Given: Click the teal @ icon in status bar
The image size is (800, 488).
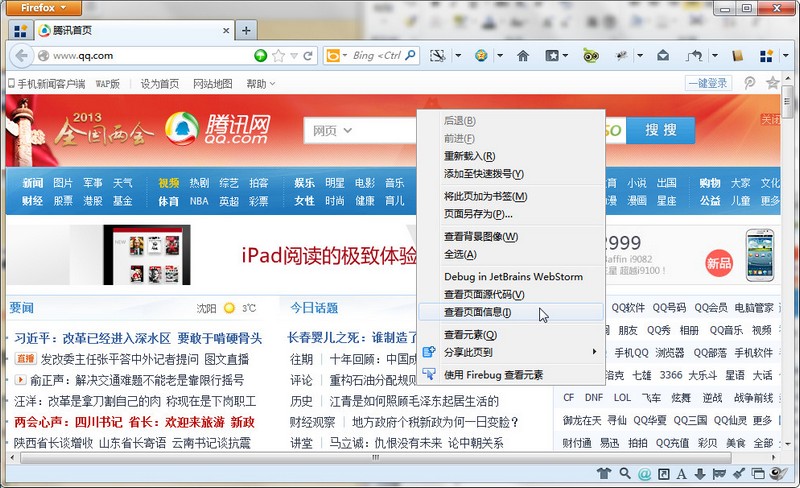Looking at the screenshot, I should tap(644, 474).
